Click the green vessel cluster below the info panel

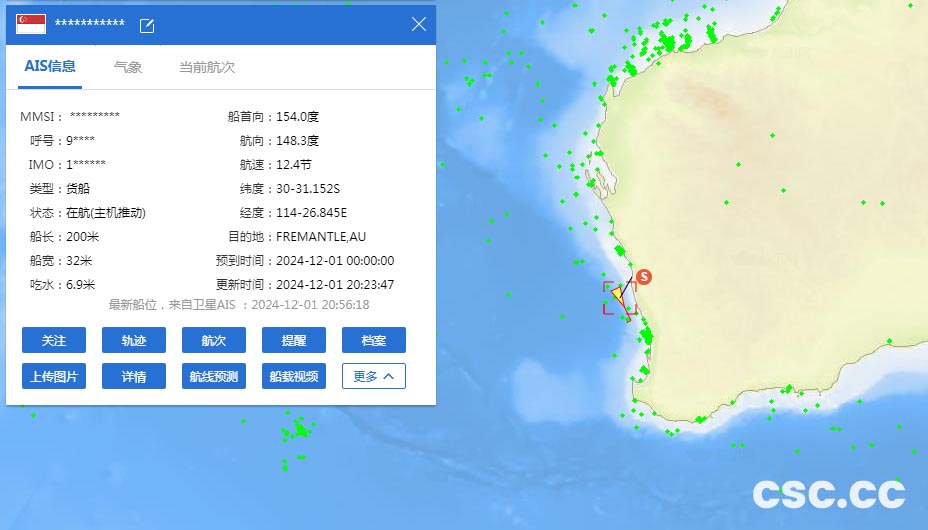(x=297, y=432)
